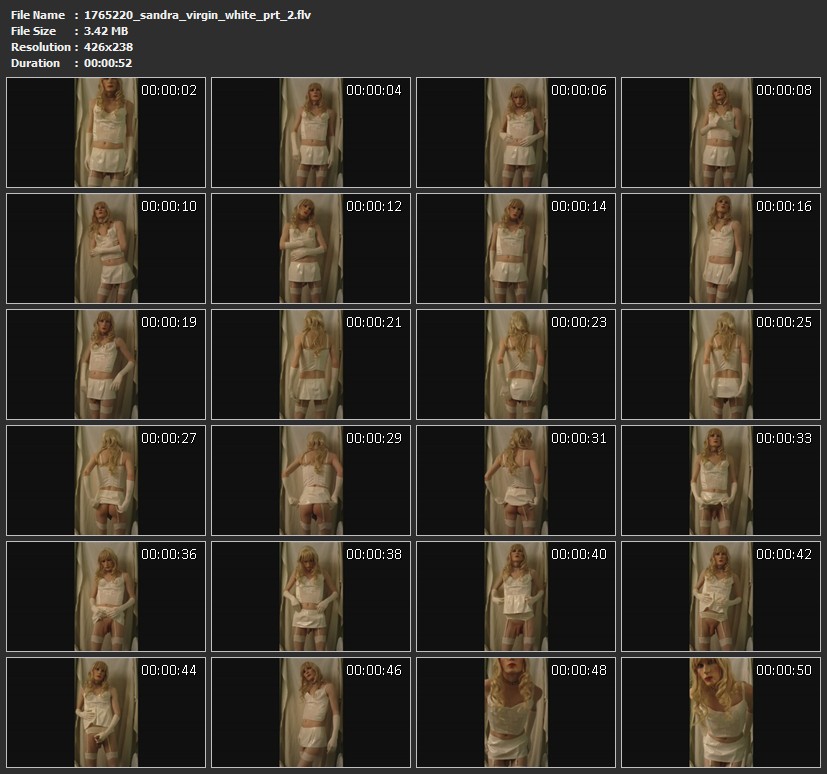
Task: Open the frame at 00:00:19
Action: pyautogui.click(x=106, y=364)
